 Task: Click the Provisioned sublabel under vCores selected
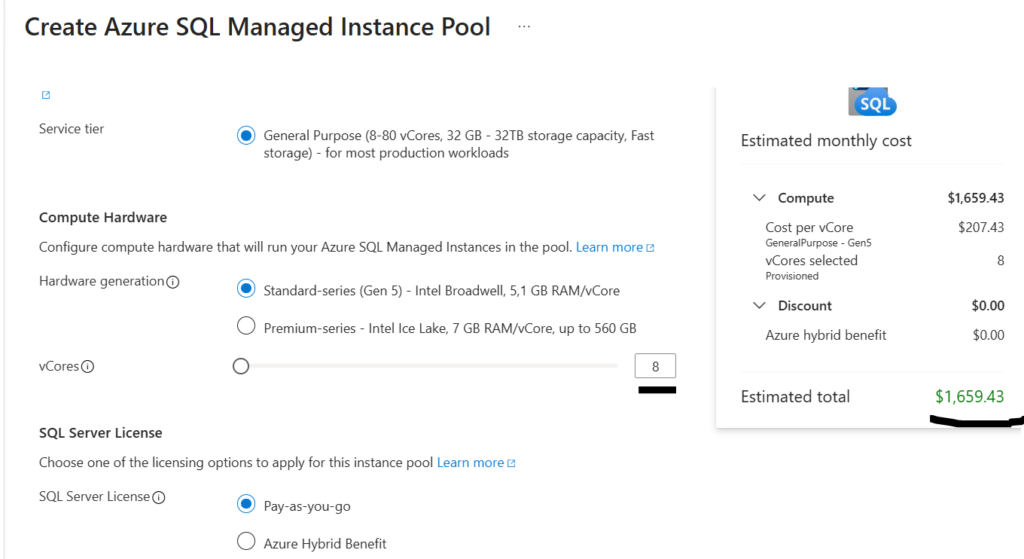(x=792, y=276)
